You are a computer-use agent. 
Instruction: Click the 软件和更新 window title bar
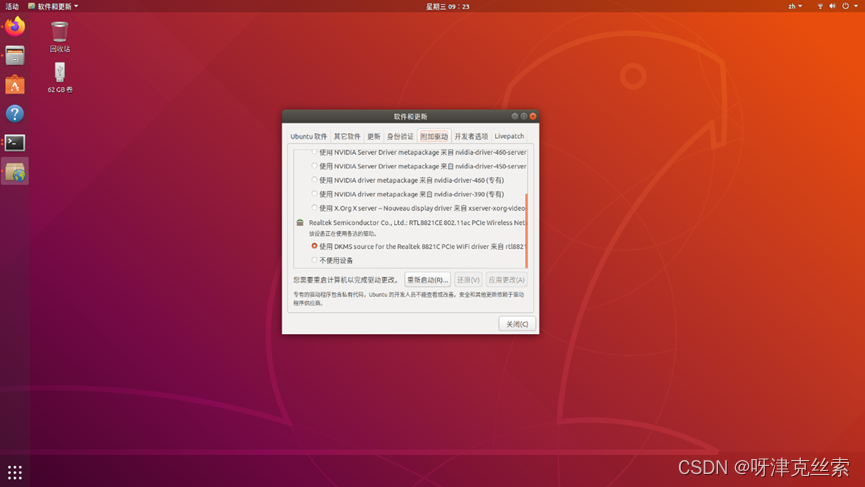tap(410, 116)
